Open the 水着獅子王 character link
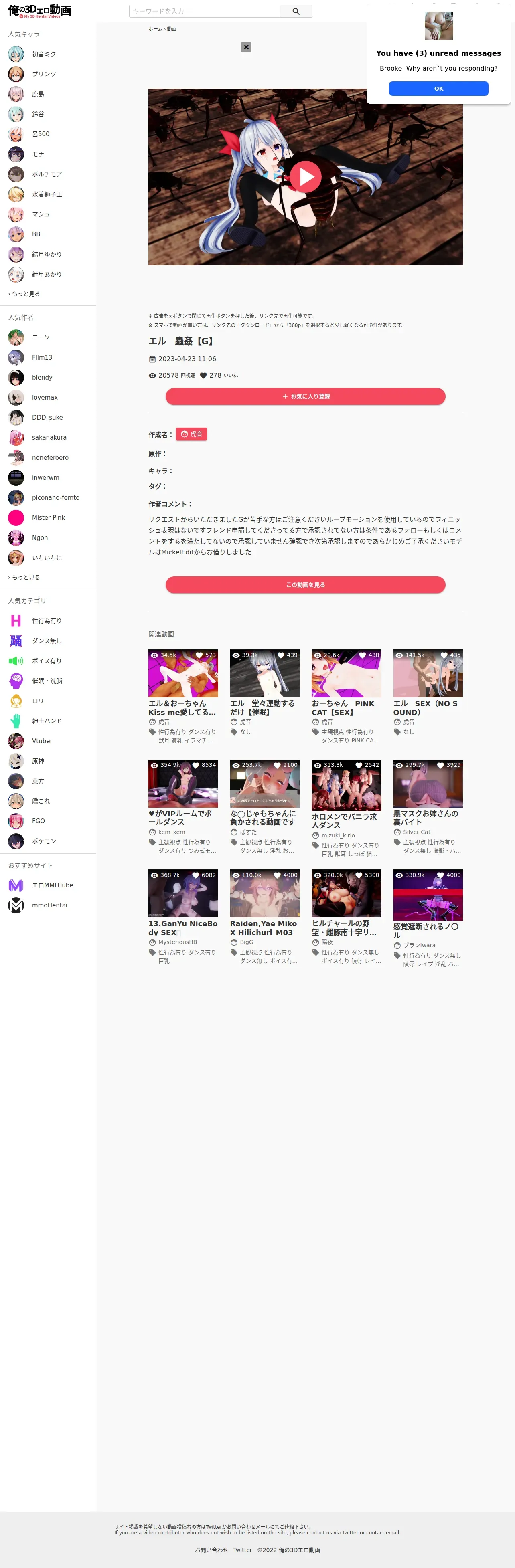 pos(47,195)
